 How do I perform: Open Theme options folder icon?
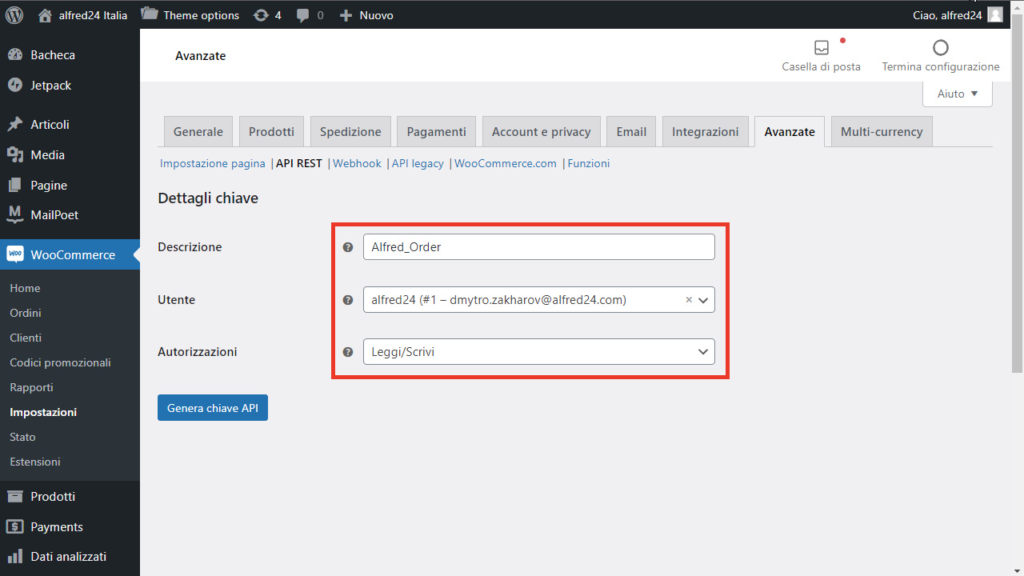[x=150, y=14]
